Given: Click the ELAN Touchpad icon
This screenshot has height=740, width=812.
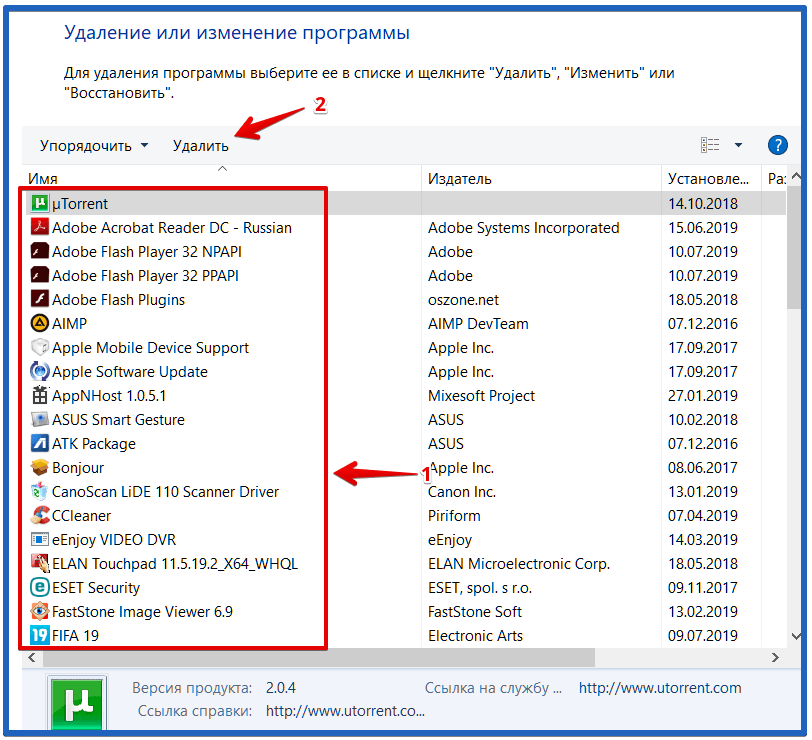Looking at the screenshot, I should coord(40,563).
